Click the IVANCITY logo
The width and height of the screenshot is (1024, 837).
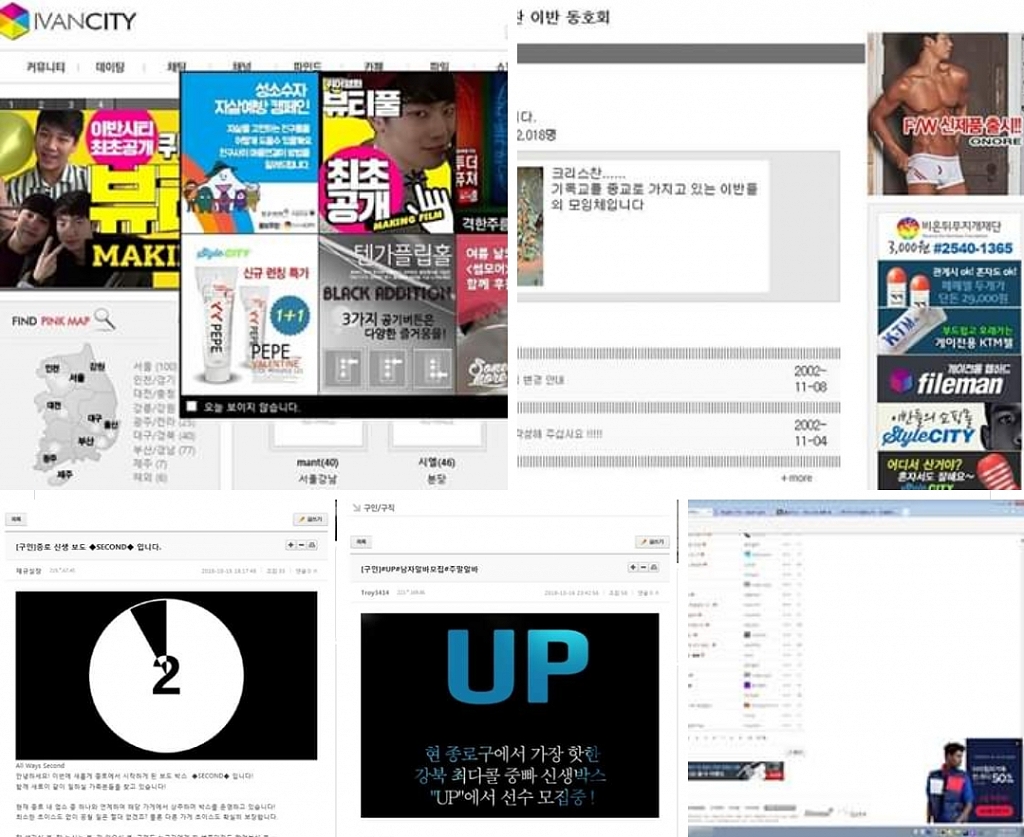pos(68,20)
